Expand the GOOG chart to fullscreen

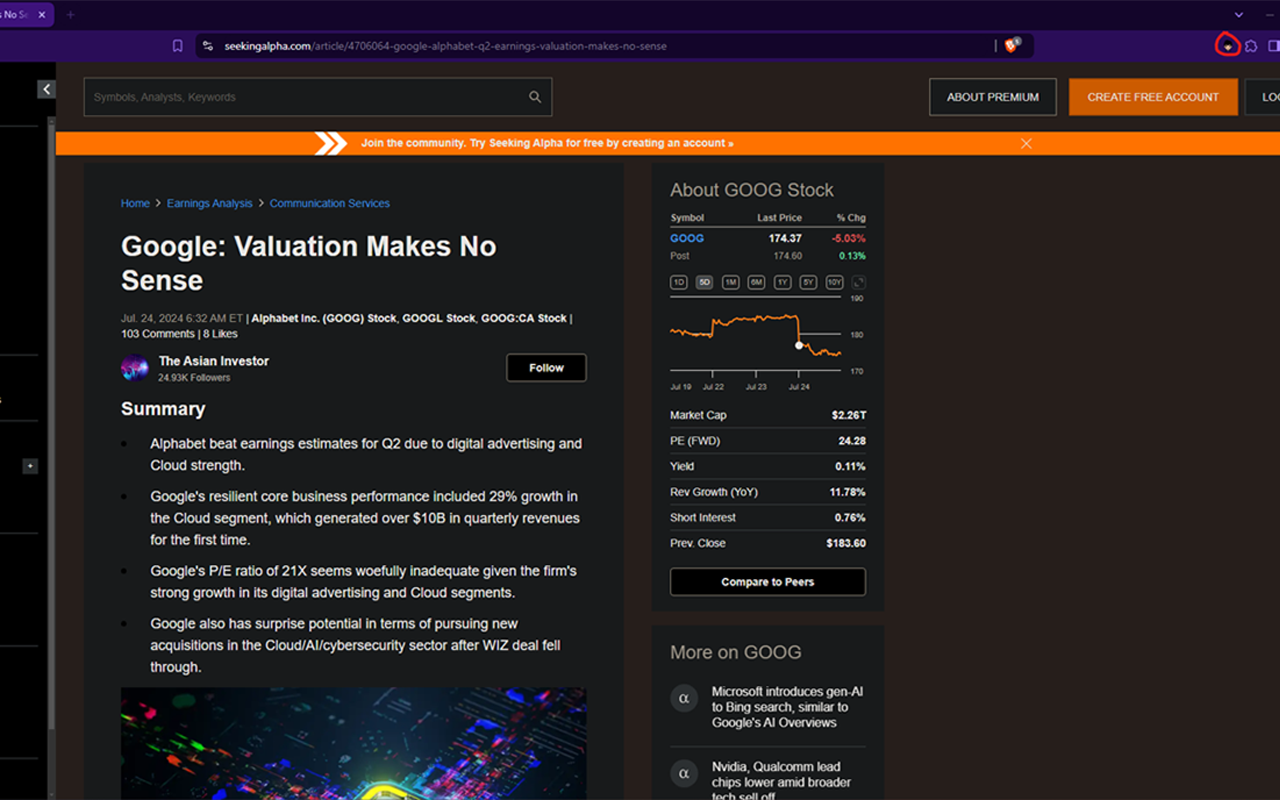point(859,283)
